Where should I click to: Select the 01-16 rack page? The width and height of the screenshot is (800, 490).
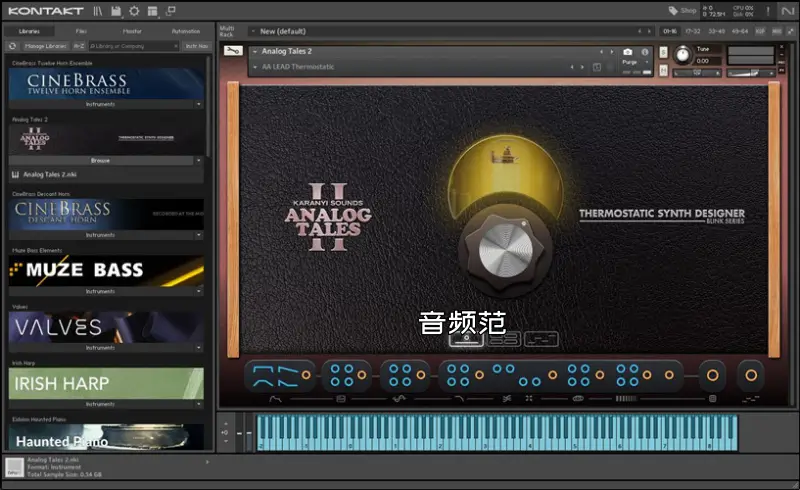pyautogui.click(x=670, y=31)
